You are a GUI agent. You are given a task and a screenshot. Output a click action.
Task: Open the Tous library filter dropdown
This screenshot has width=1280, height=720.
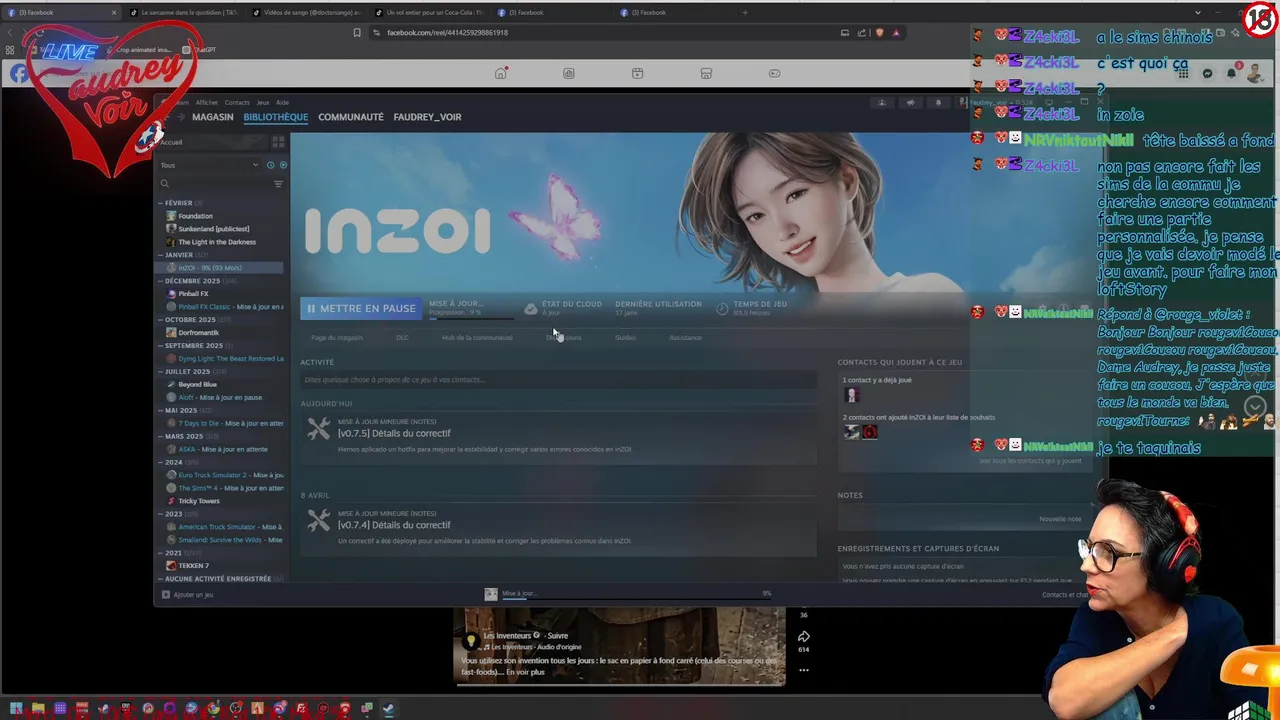(x=209, y=165)
